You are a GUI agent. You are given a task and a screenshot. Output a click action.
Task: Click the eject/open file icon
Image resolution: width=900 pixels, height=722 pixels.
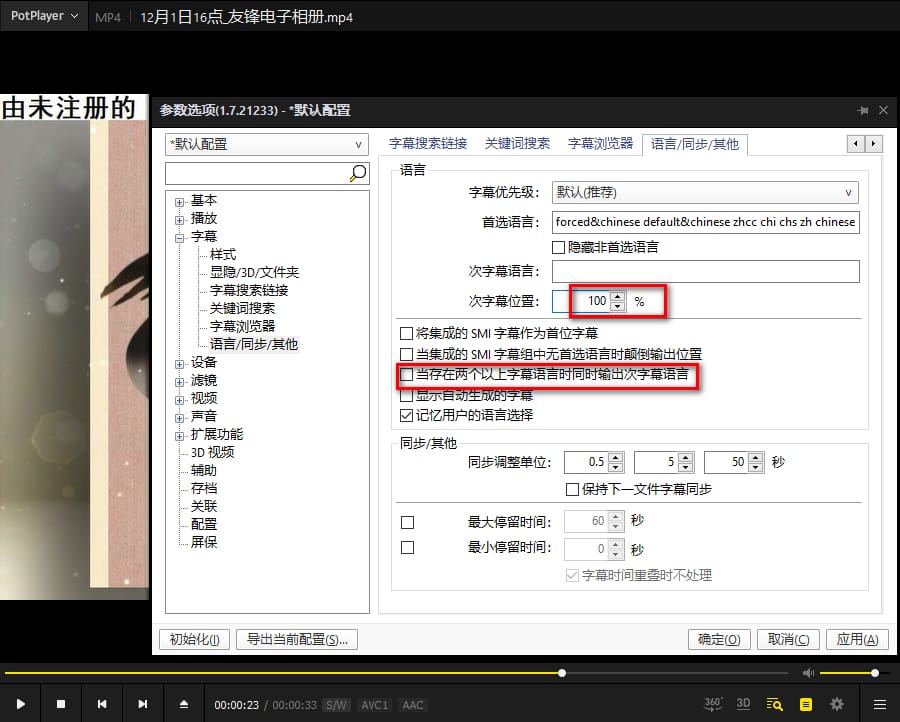click(184, 704)
